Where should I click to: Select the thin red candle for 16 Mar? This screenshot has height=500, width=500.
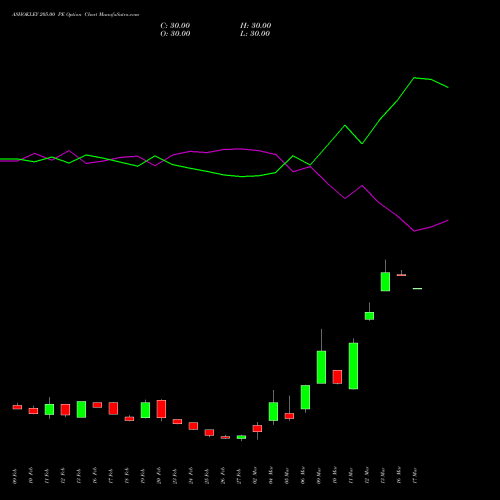click(401, 275)
